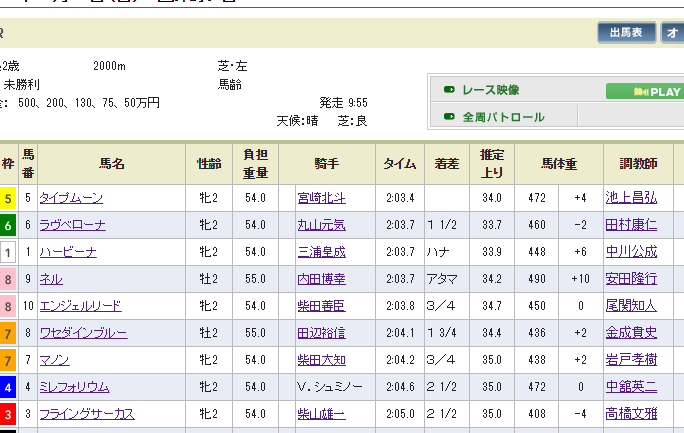The image size is (684, 433).
Task: Open horse エンジェルリード link
Action: pos(80,306)
